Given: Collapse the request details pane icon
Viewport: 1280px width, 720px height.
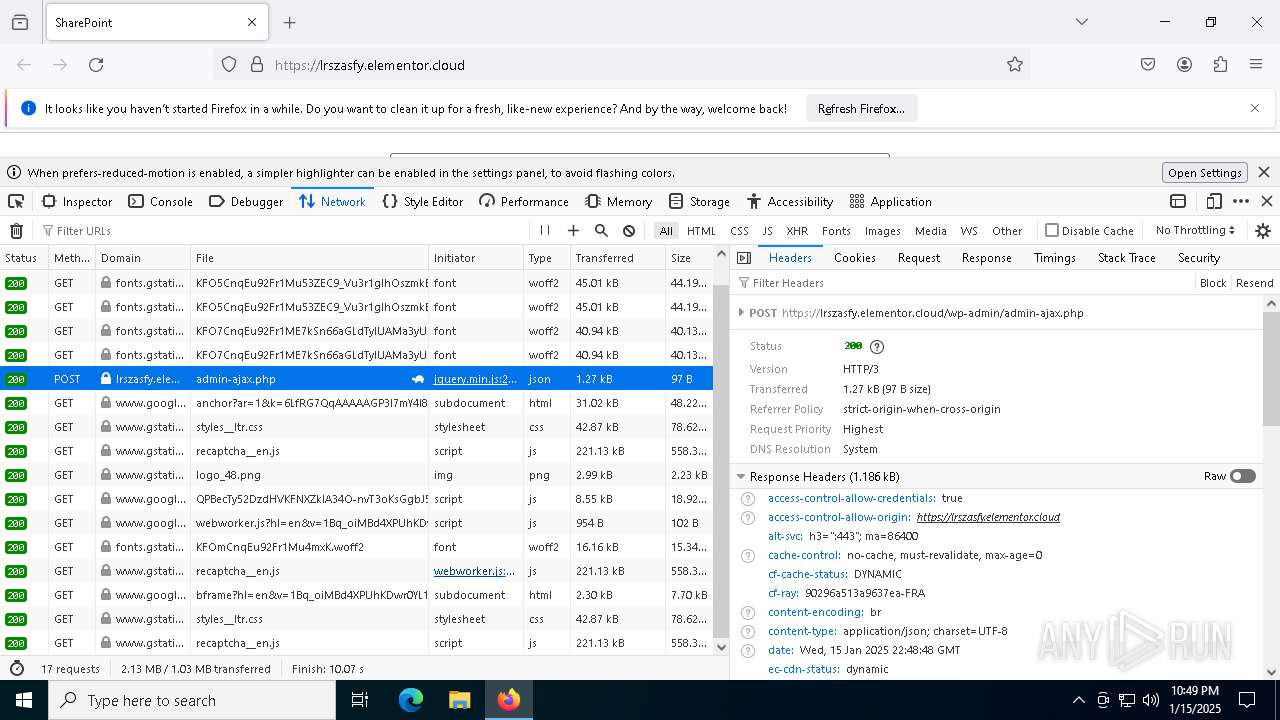Looking at the screenshot, I should (744, 258).
